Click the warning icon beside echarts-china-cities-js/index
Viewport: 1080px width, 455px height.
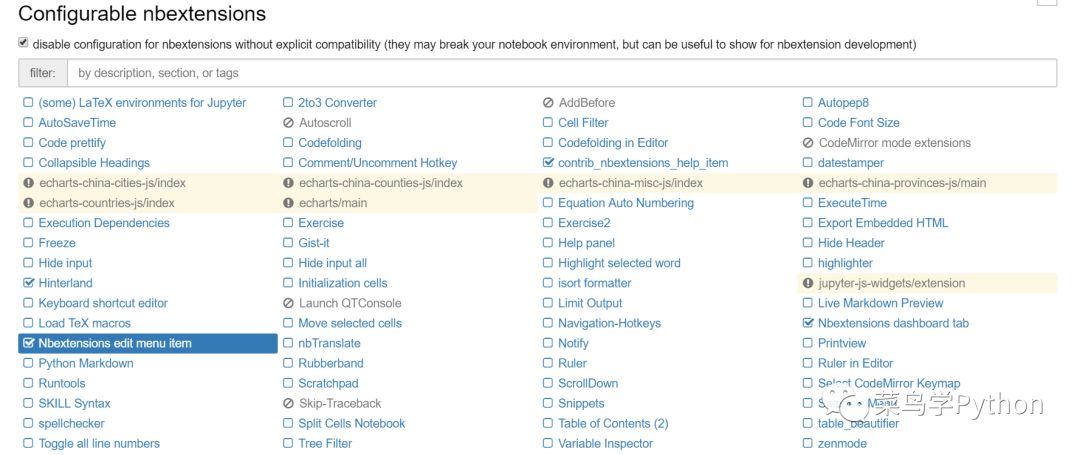[x=28, y=183]
